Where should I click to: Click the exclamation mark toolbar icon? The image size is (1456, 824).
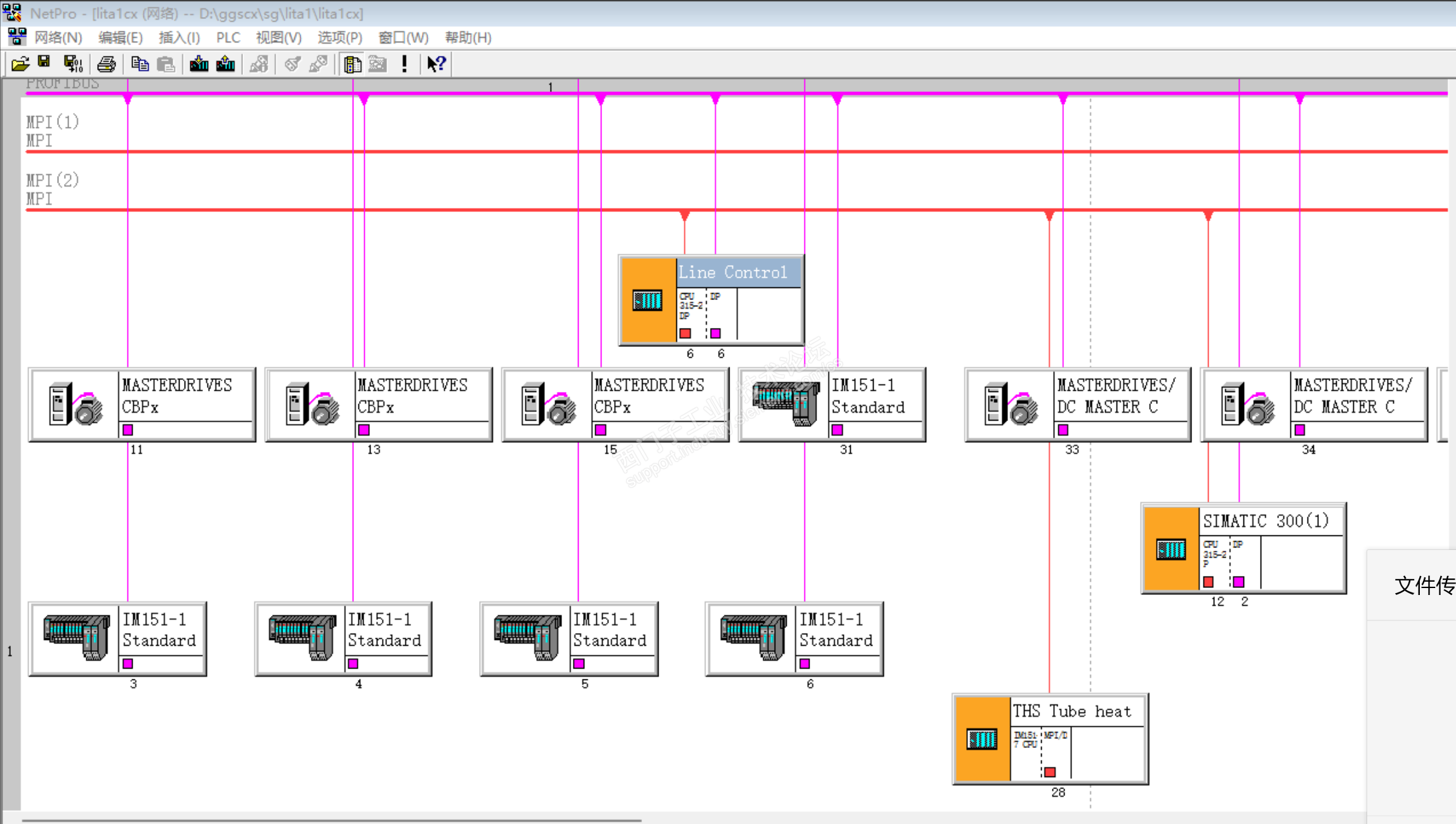[x=404, y=63]
